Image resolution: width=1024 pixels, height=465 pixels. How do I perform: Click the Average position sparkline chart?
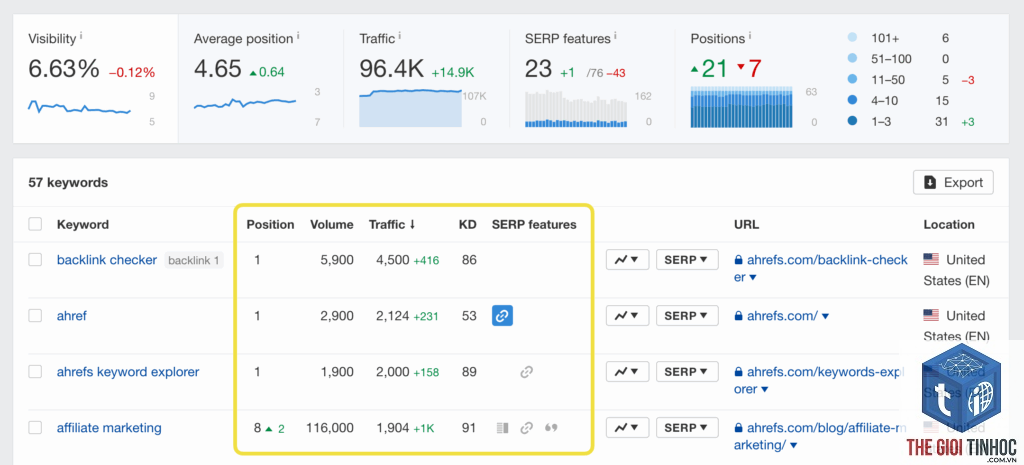[x=245, y=103]
